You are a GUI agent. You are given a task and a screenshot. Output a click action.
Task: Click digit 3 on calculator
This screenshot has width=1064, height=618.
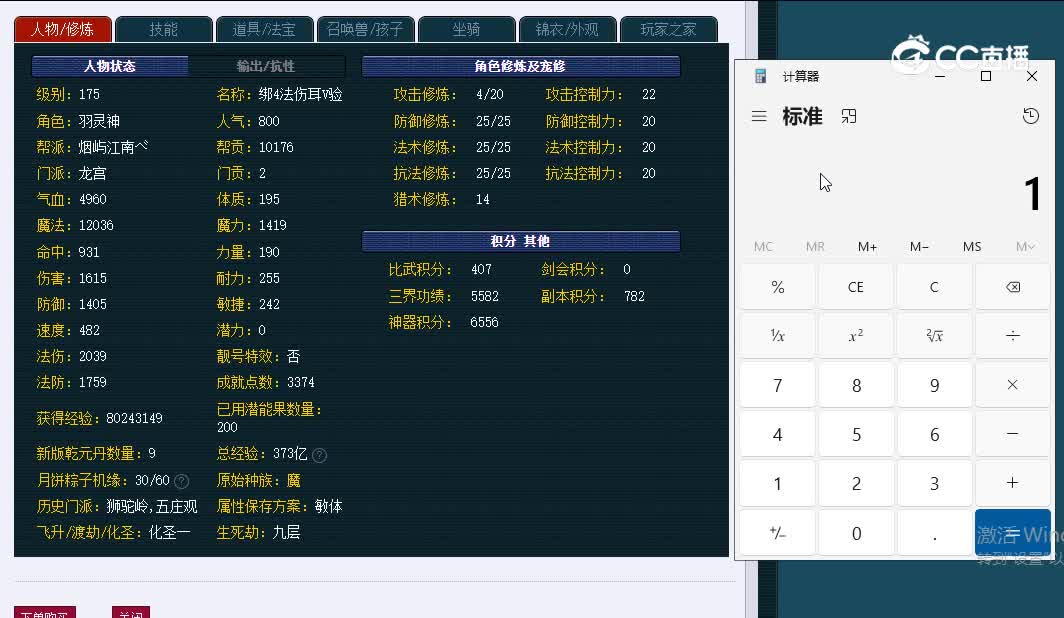[934, 483]
